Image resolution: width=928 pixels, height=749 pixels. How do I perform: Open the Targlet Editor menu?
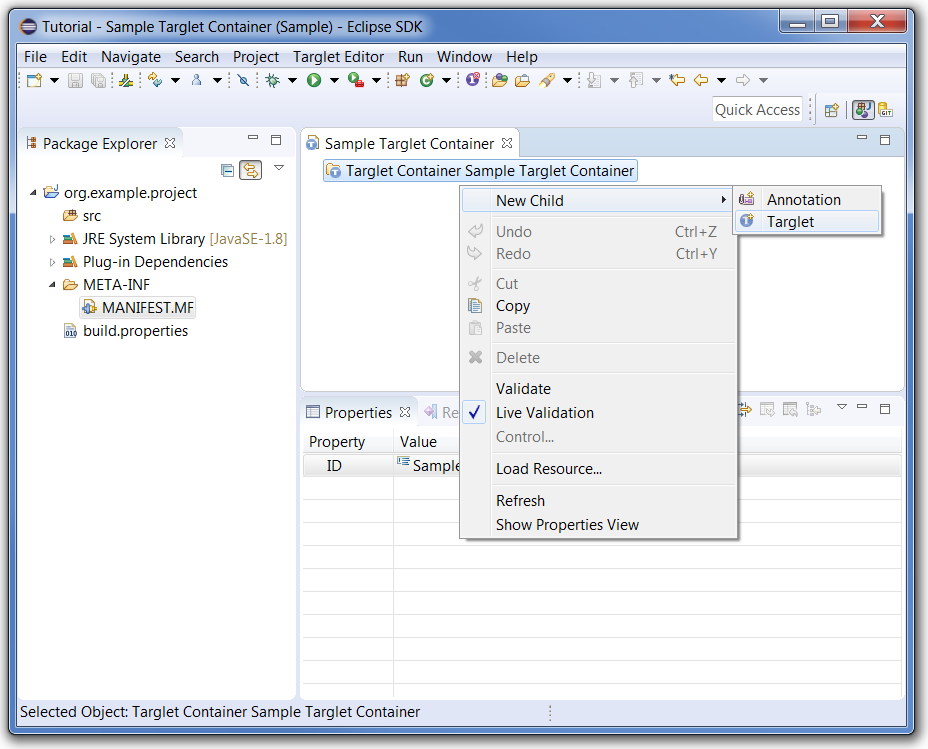click(x=339, y=57)
